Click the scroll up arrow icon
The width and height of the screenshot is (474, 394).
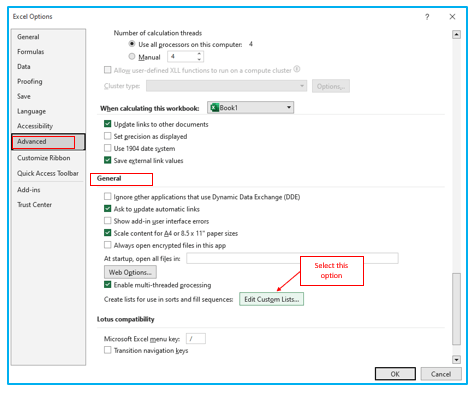[x=456, y=34]
